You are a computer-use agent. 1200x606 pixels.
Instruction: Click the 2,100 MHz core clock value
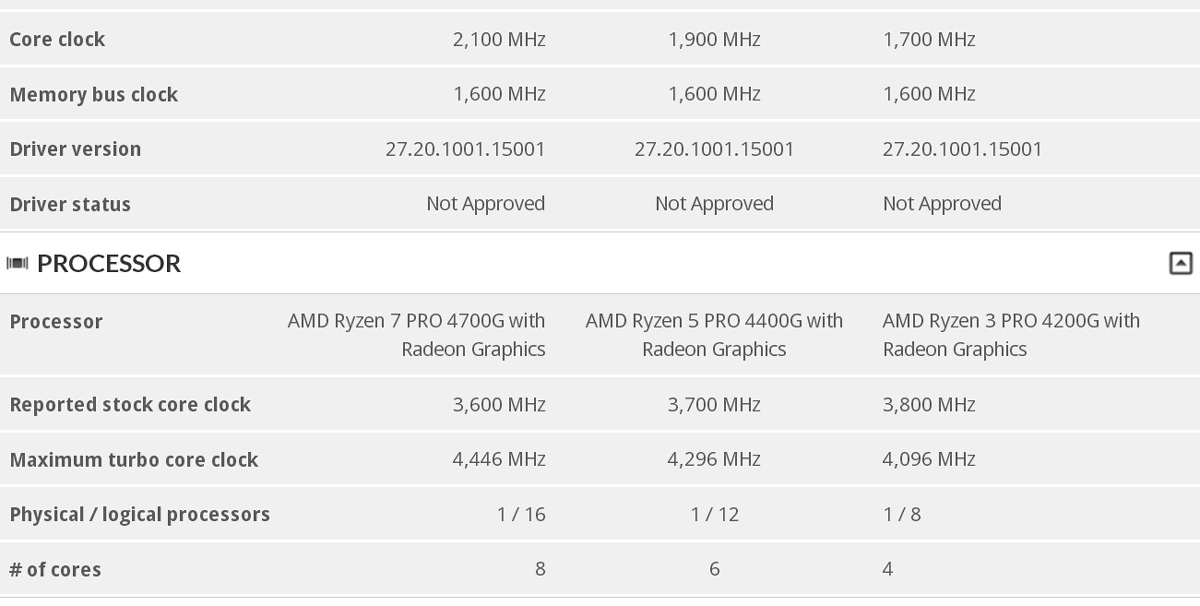(499, 40)
